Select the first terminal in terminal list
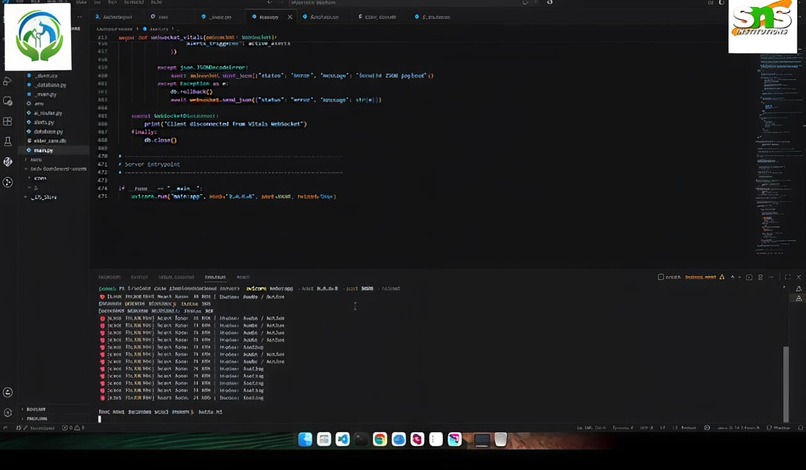806x470 pixels. (x=798, y=289)
